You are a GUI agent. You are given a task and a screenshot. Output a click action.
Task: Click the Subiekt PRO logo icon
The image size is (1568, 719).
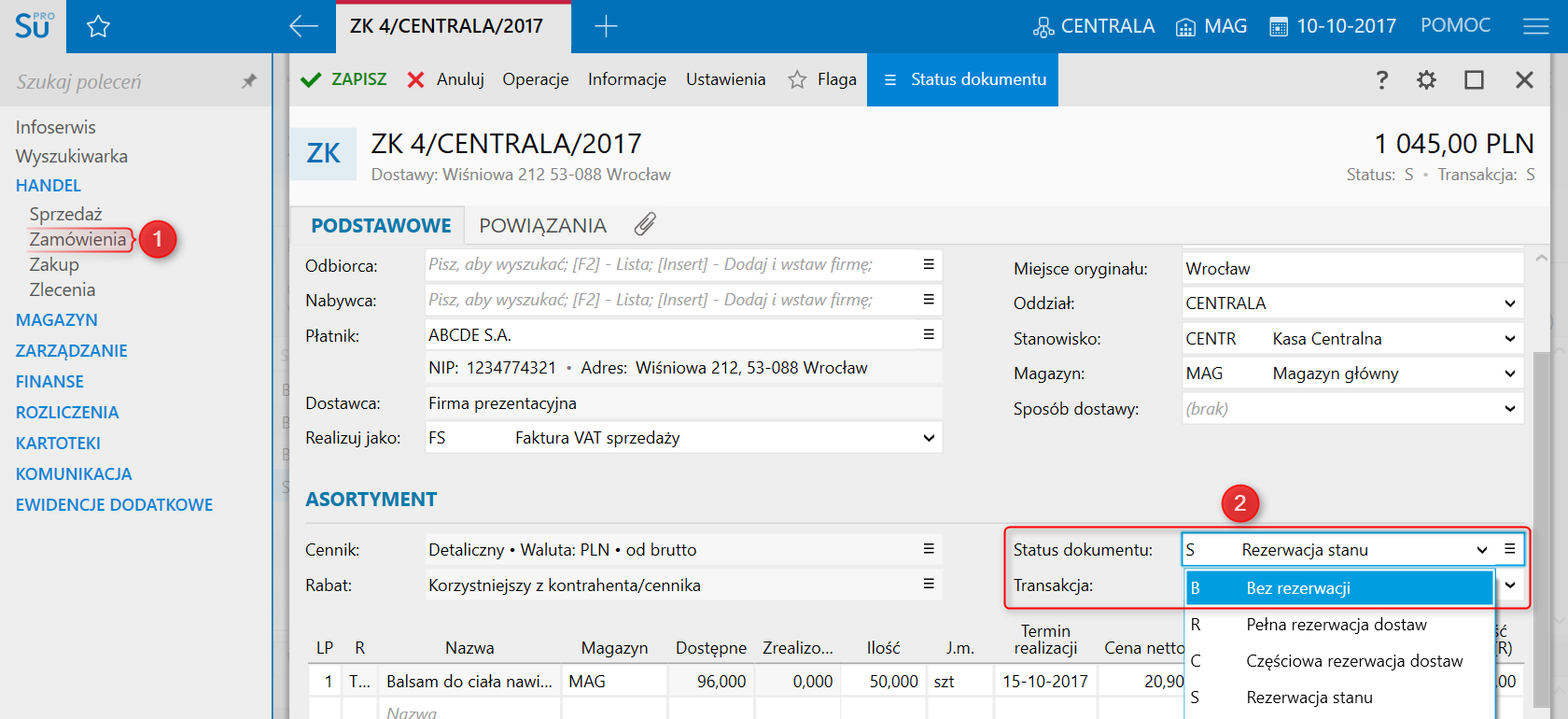pyautogui.click(x=34, y=25)
